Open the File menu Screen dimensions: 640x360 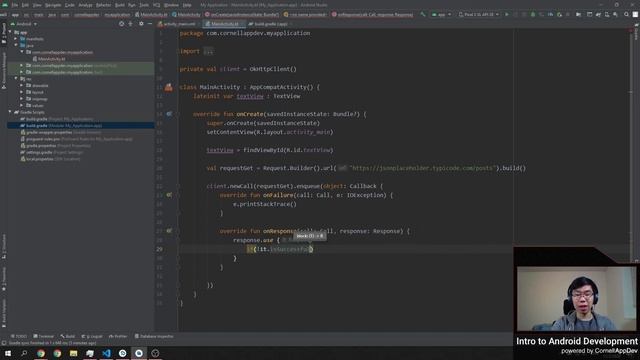point(15,5)
